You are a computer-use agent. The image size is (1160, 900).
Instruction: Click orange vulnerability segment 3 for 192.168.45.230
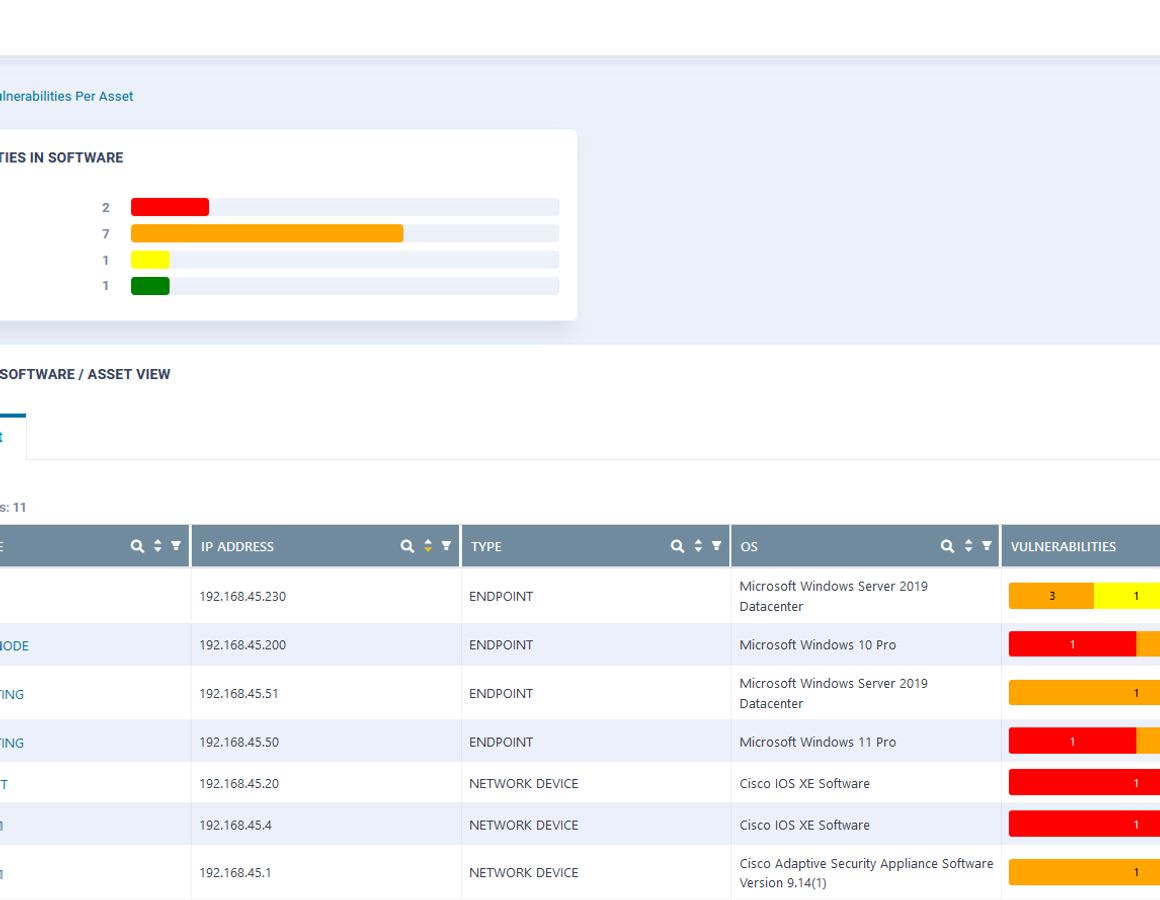click(x=1051, y=596)
